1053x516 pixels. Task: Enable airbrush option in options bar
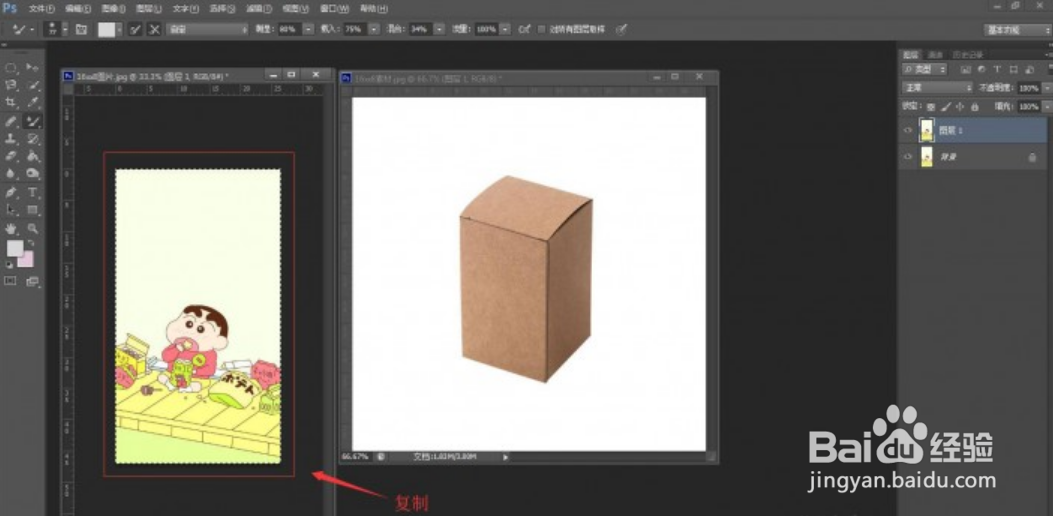[x=524, y=30]
